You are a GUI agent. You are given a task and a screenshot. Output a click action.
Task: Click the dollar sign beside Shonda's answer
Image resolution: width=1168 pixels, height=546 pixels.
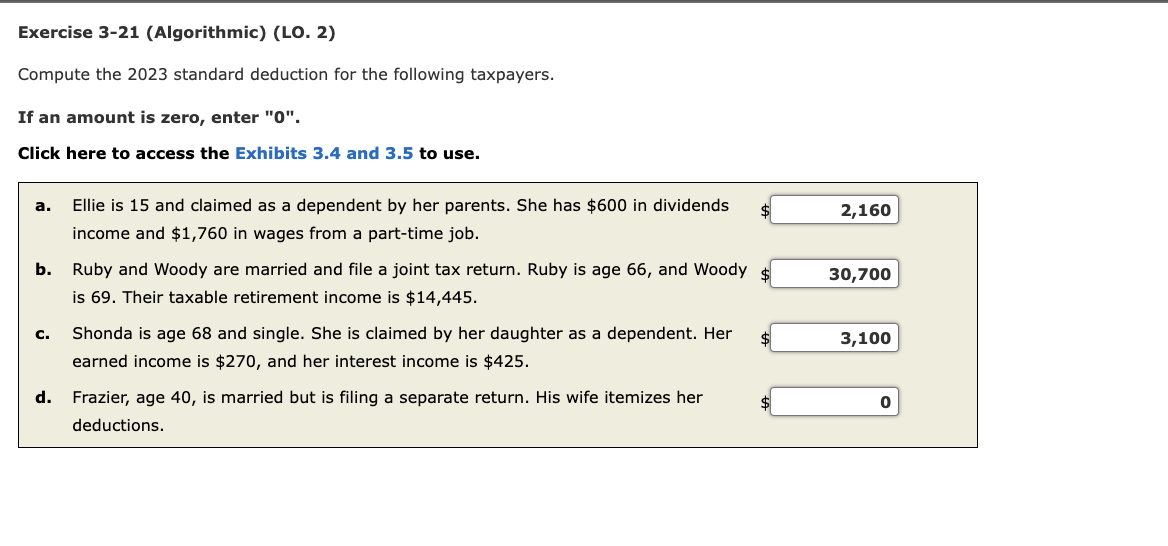(x=764, y=339)
